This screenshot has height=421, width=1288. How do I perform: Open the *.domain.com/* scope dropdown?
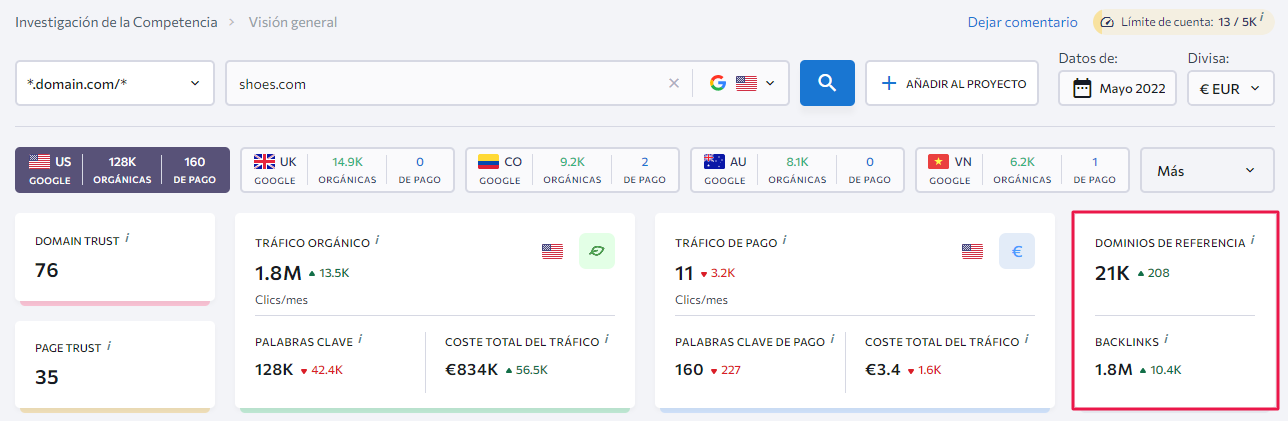pyautogui.click(x=115, y=84)
